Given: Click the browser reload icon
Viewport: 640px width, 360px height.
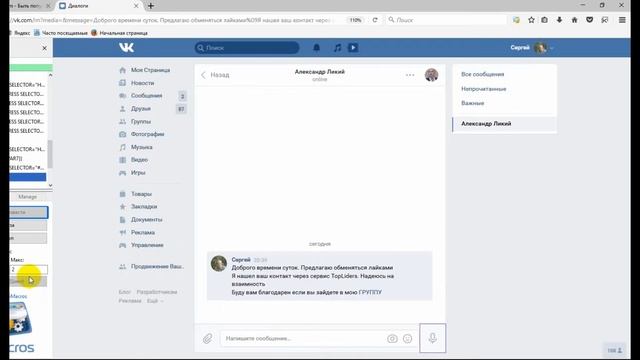Looking at the screenshot, I should pos(375,20).
